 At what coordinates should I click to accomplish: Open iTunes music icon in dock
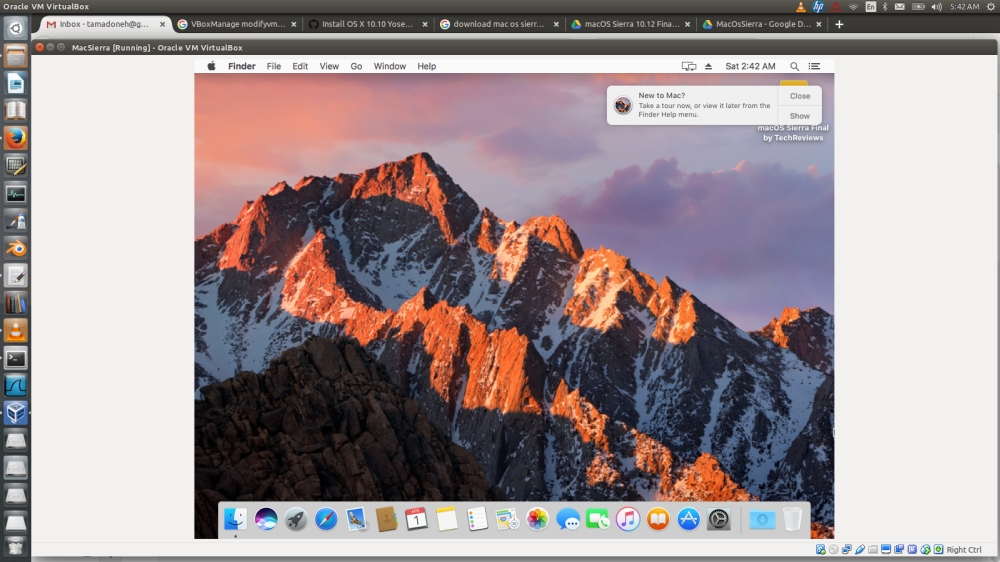[628, 519]
